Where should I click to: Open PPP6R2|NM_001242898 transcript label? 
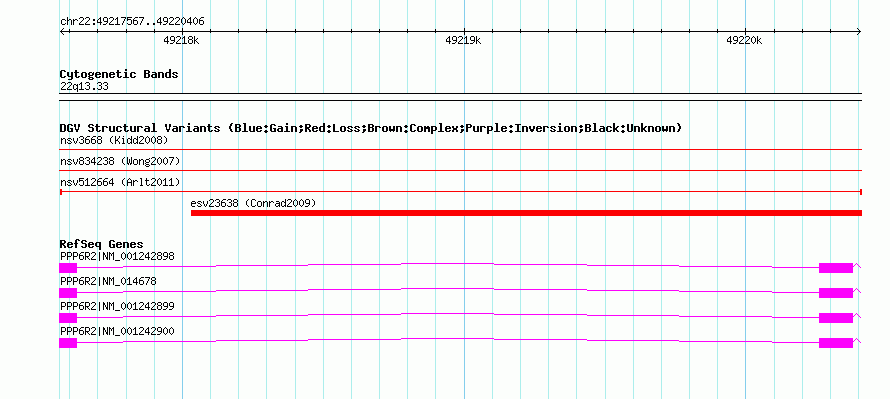coord(117,257)
